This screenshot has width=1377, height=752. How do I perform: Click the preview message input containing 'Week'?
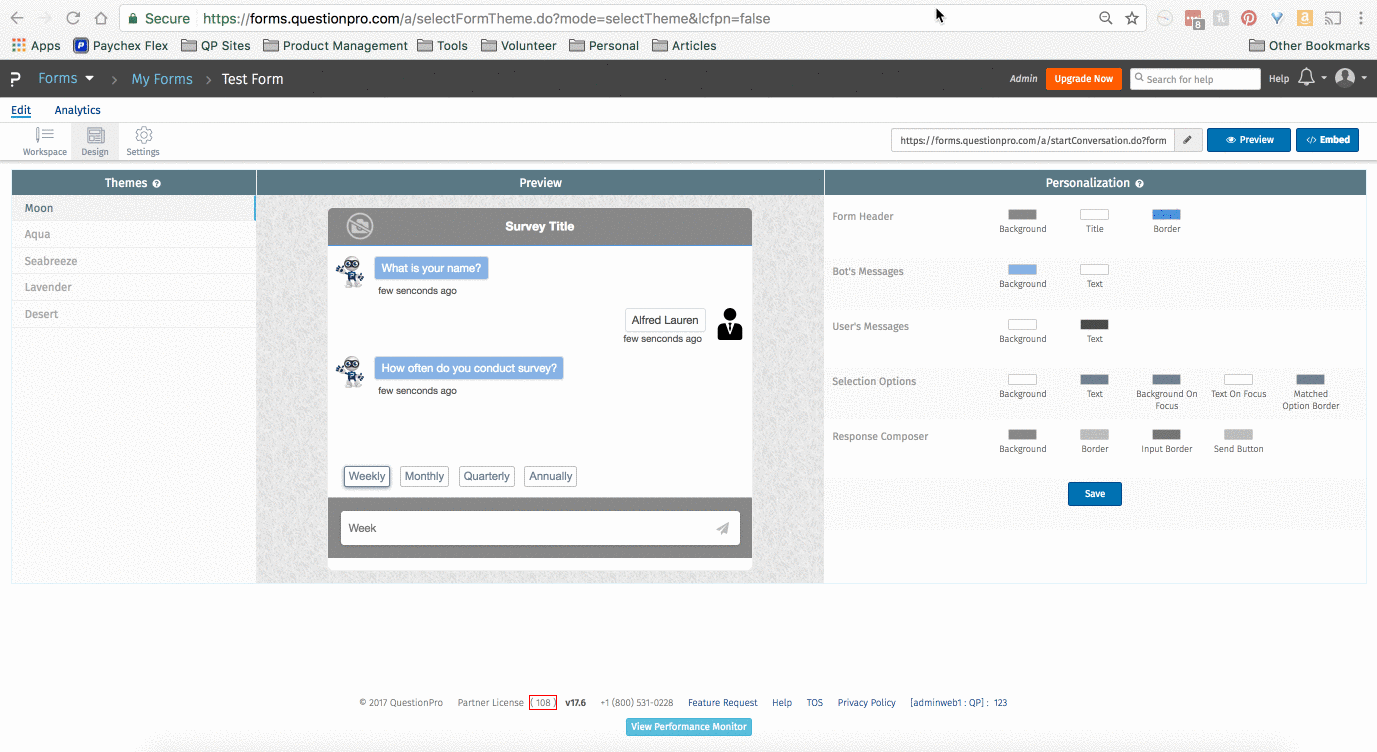pyautogui.click(x=540, y=528)
